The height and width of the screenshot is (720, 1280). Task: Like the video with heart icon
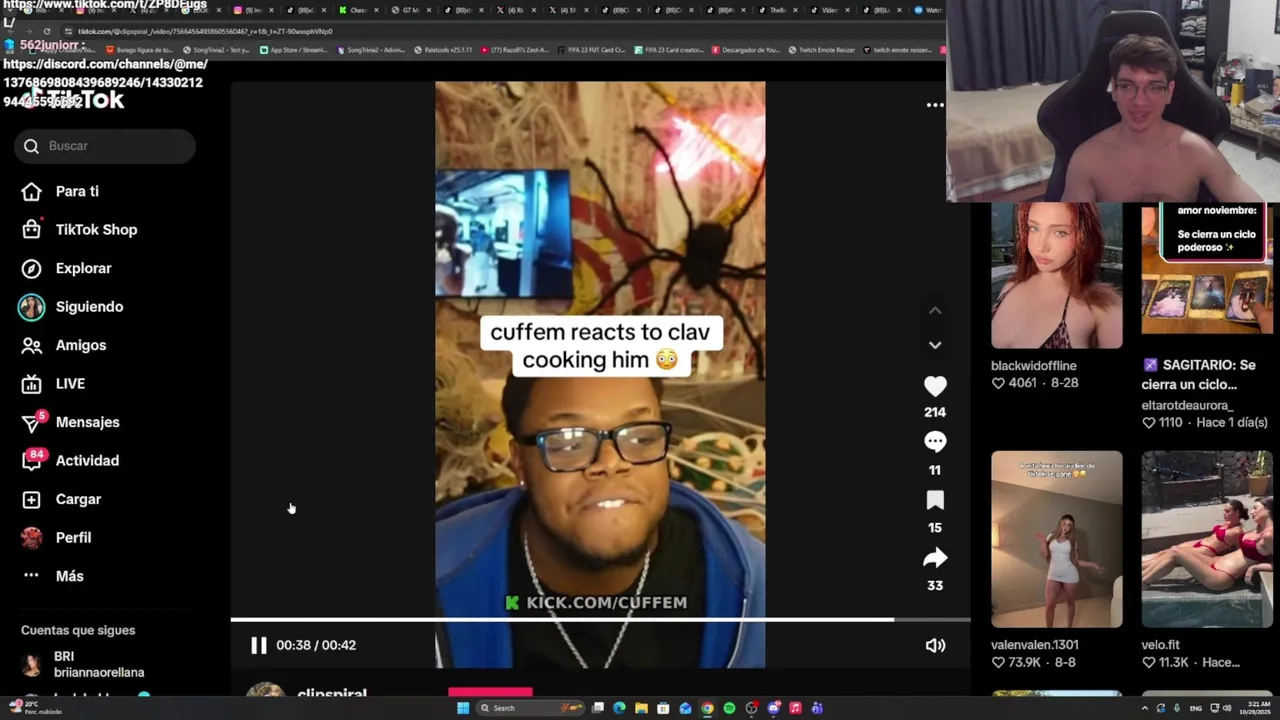point(935,386)
